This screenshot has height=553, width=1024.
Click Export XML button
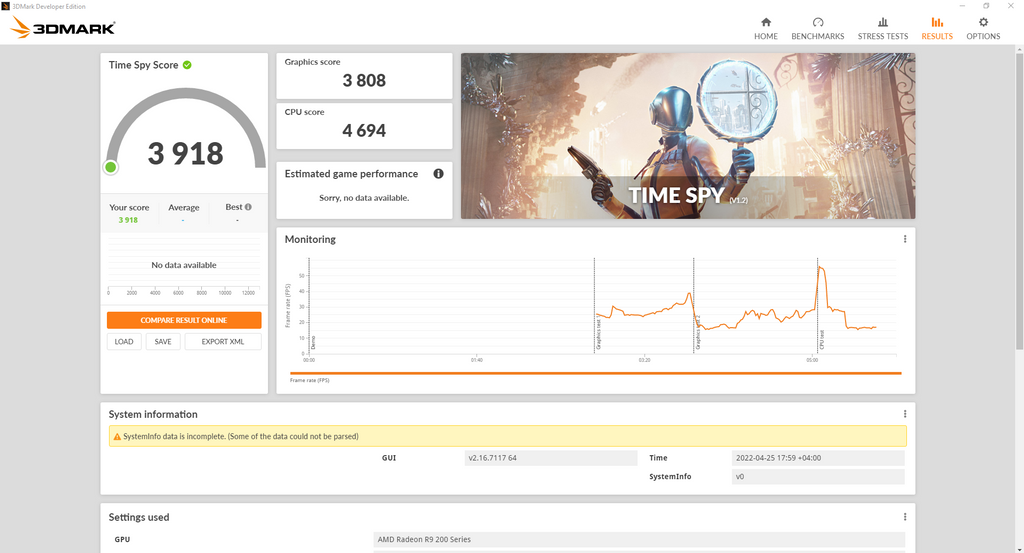pos(223,341)
